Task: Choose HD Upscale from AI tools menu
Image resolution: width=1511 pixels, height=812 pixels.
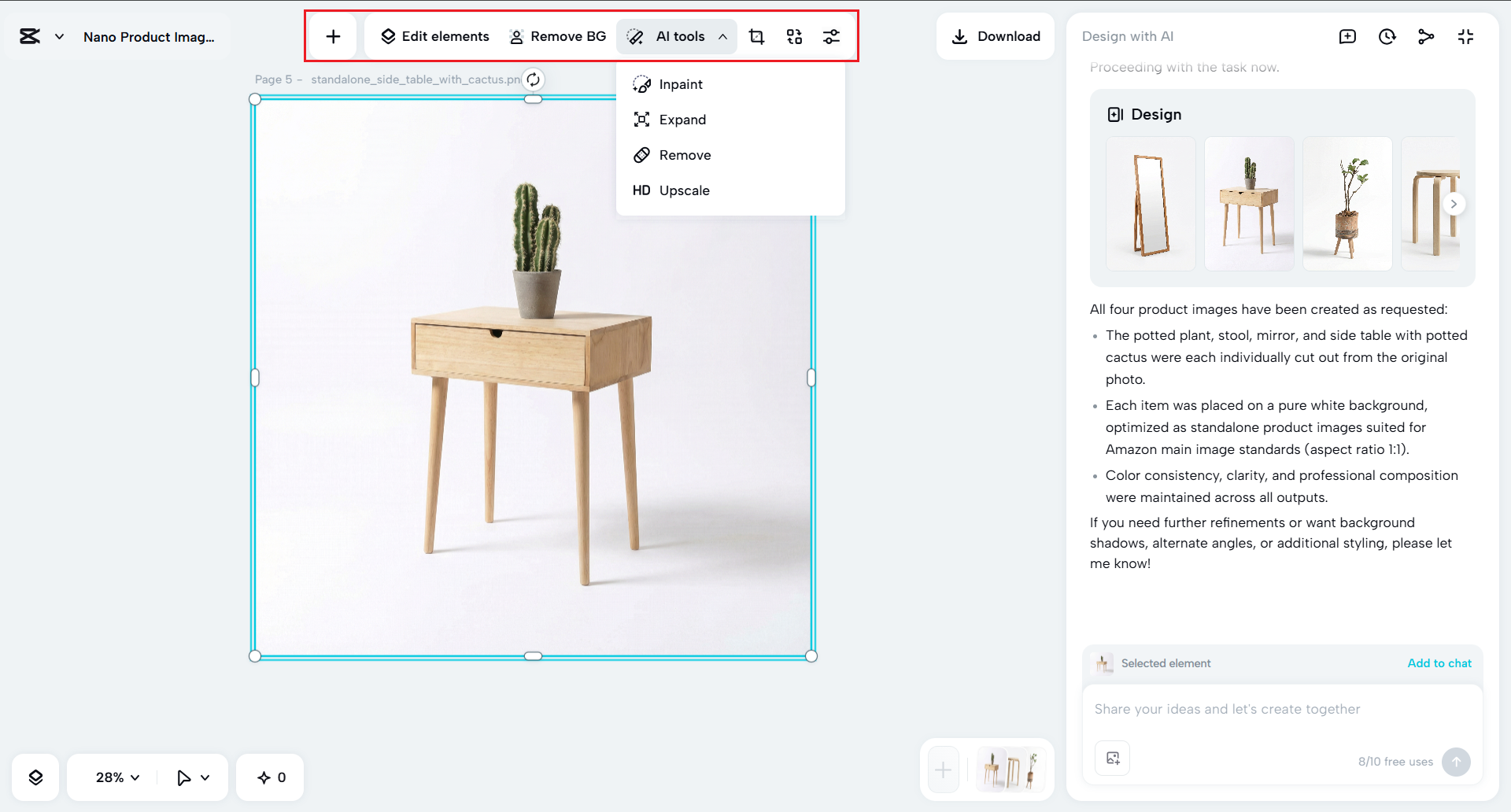Action: (730, 190)
